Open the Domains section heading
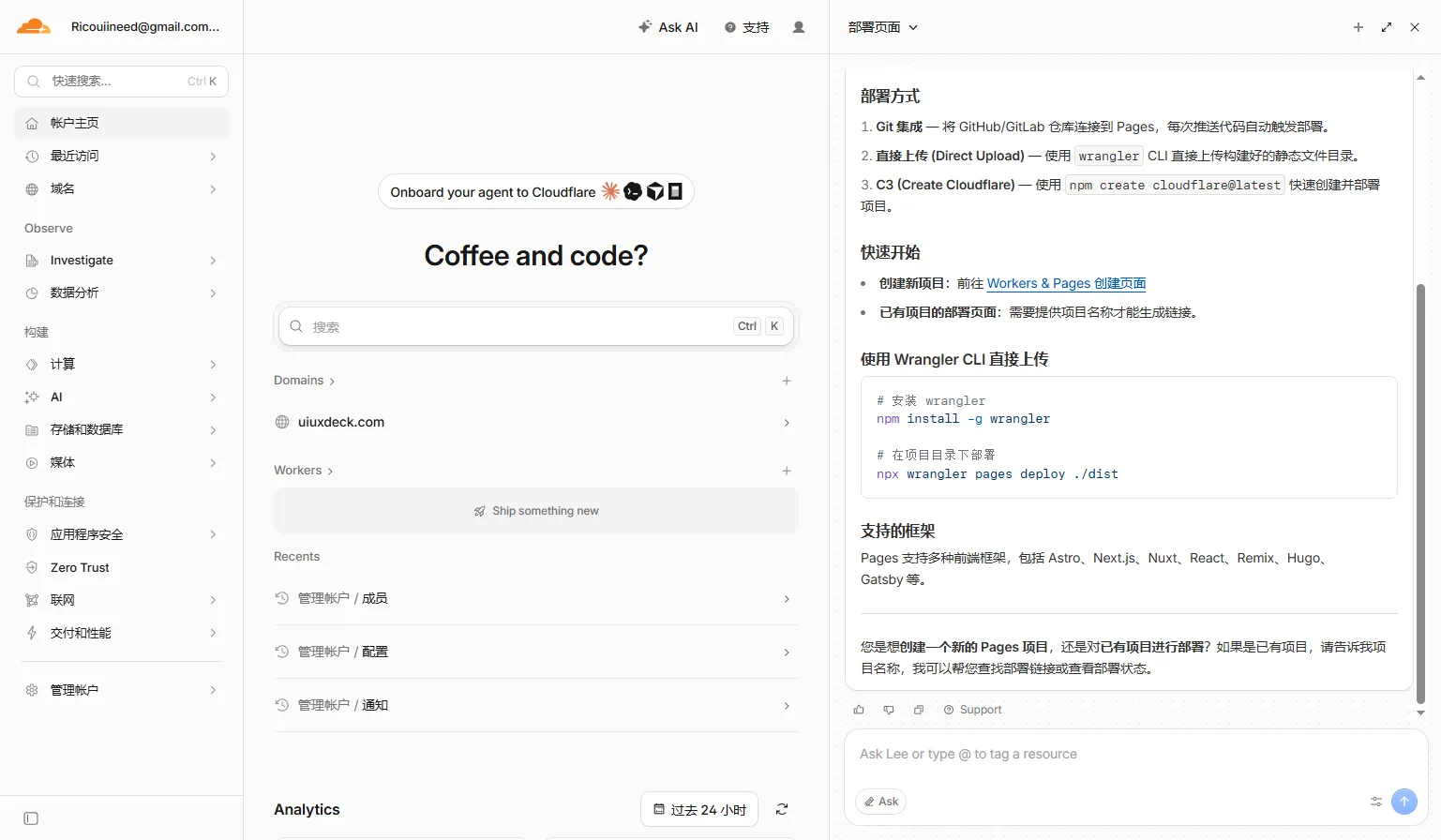Screen dimensions: 1441x840 (304, 381)
